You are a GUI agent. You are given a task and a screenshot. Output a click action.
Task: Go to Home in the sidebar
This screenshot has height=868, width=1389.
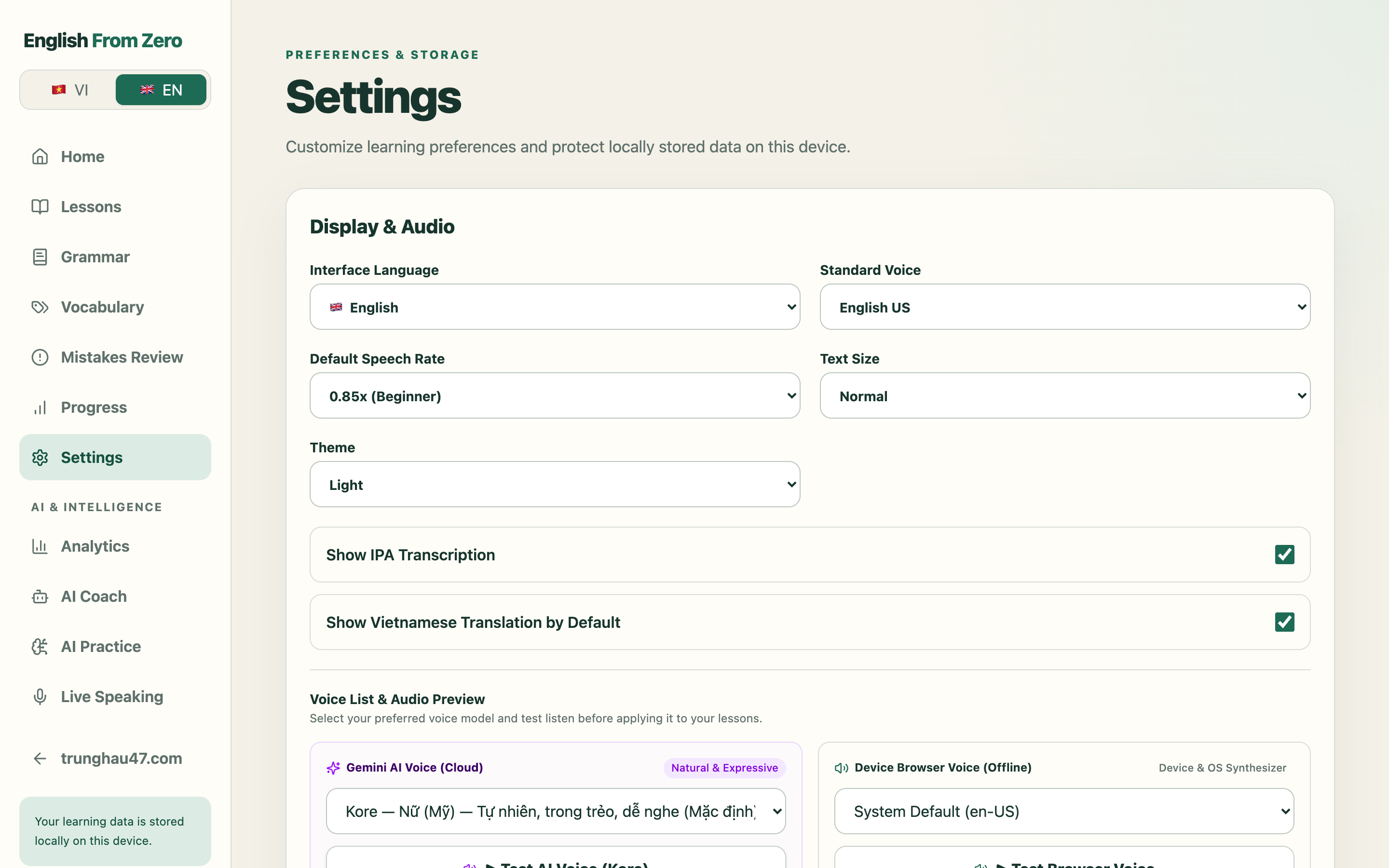point(115,156)
